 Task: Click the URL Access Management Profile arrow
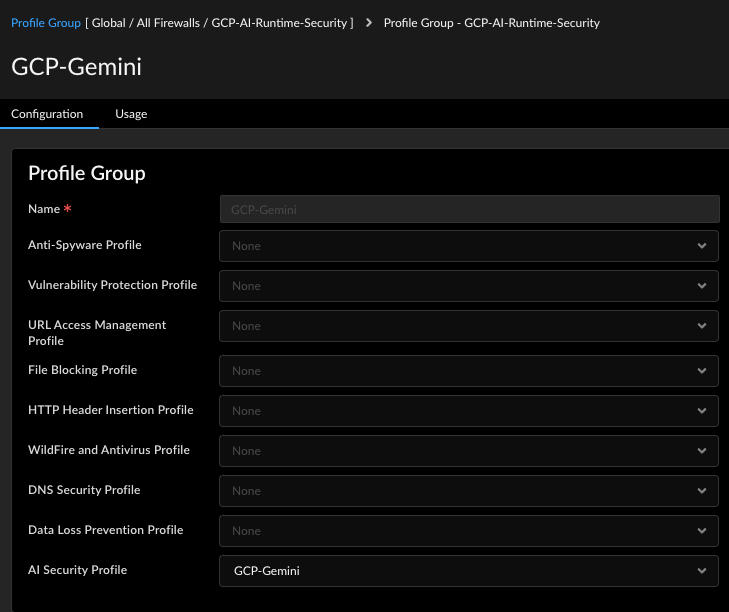[x=702, y=326]
